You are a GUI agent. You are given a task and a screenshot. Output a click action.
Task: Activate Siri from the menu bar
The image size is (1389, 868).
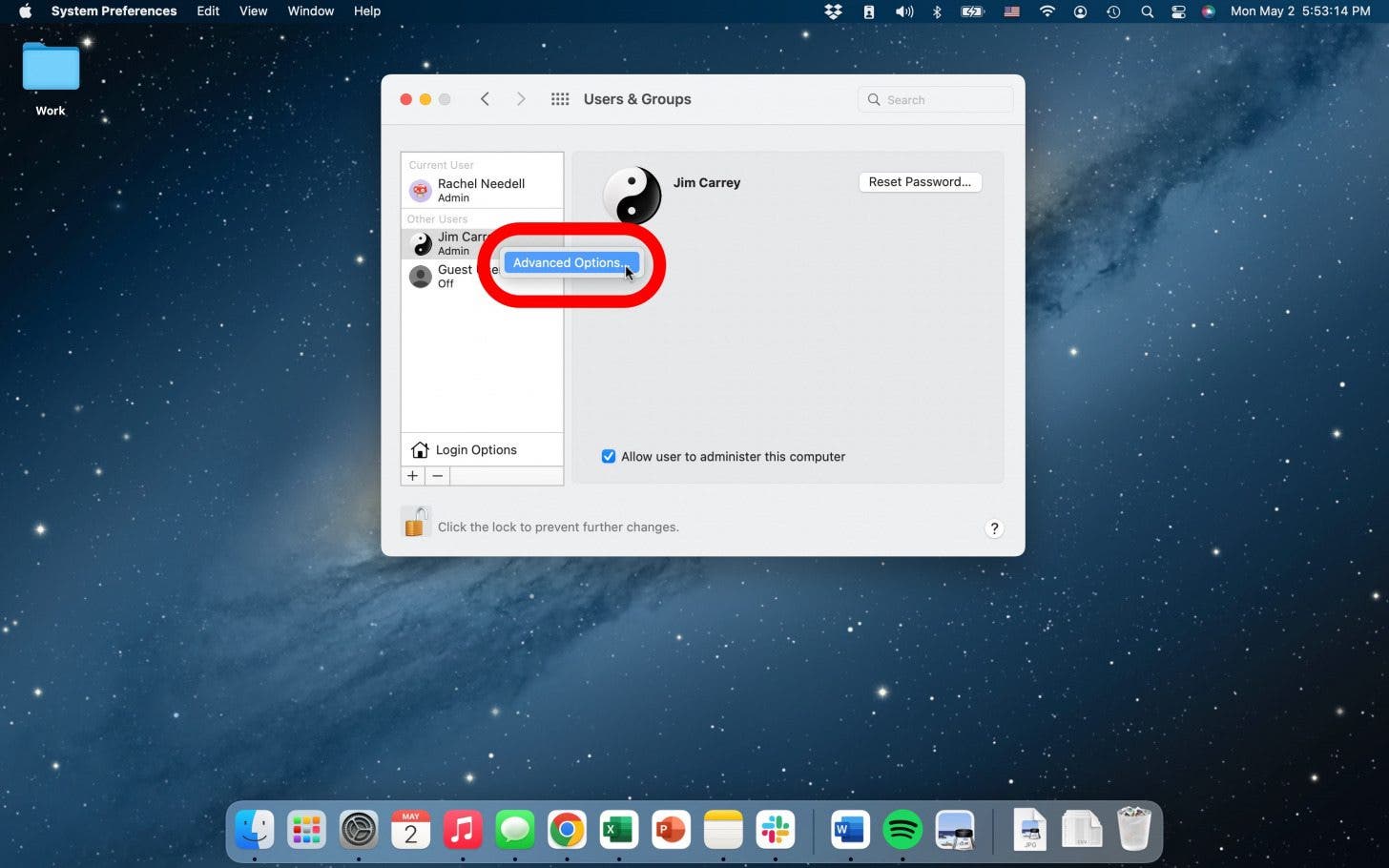point(1208,11)
